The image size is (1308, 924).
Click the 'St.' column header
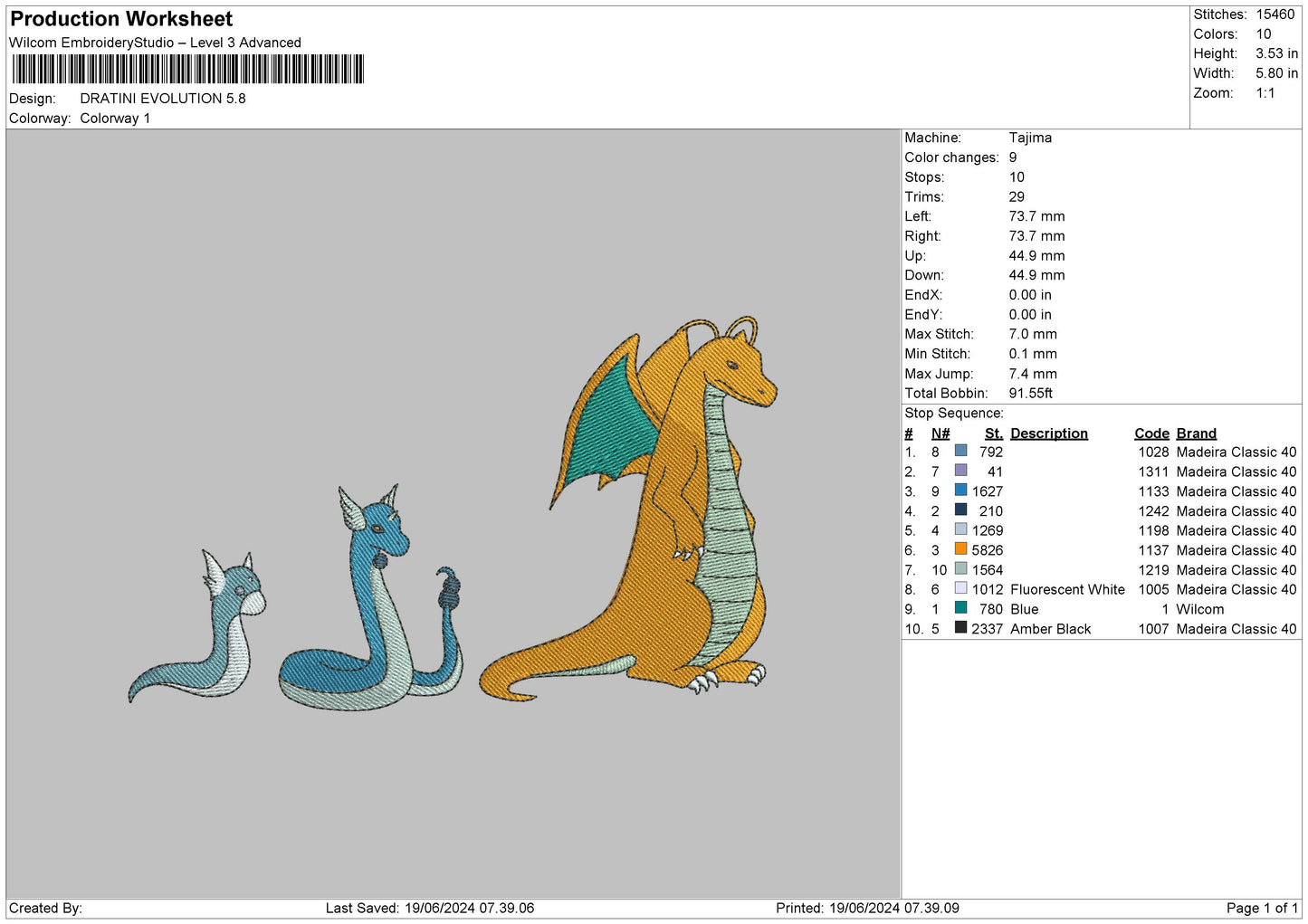tap(994, 433)
